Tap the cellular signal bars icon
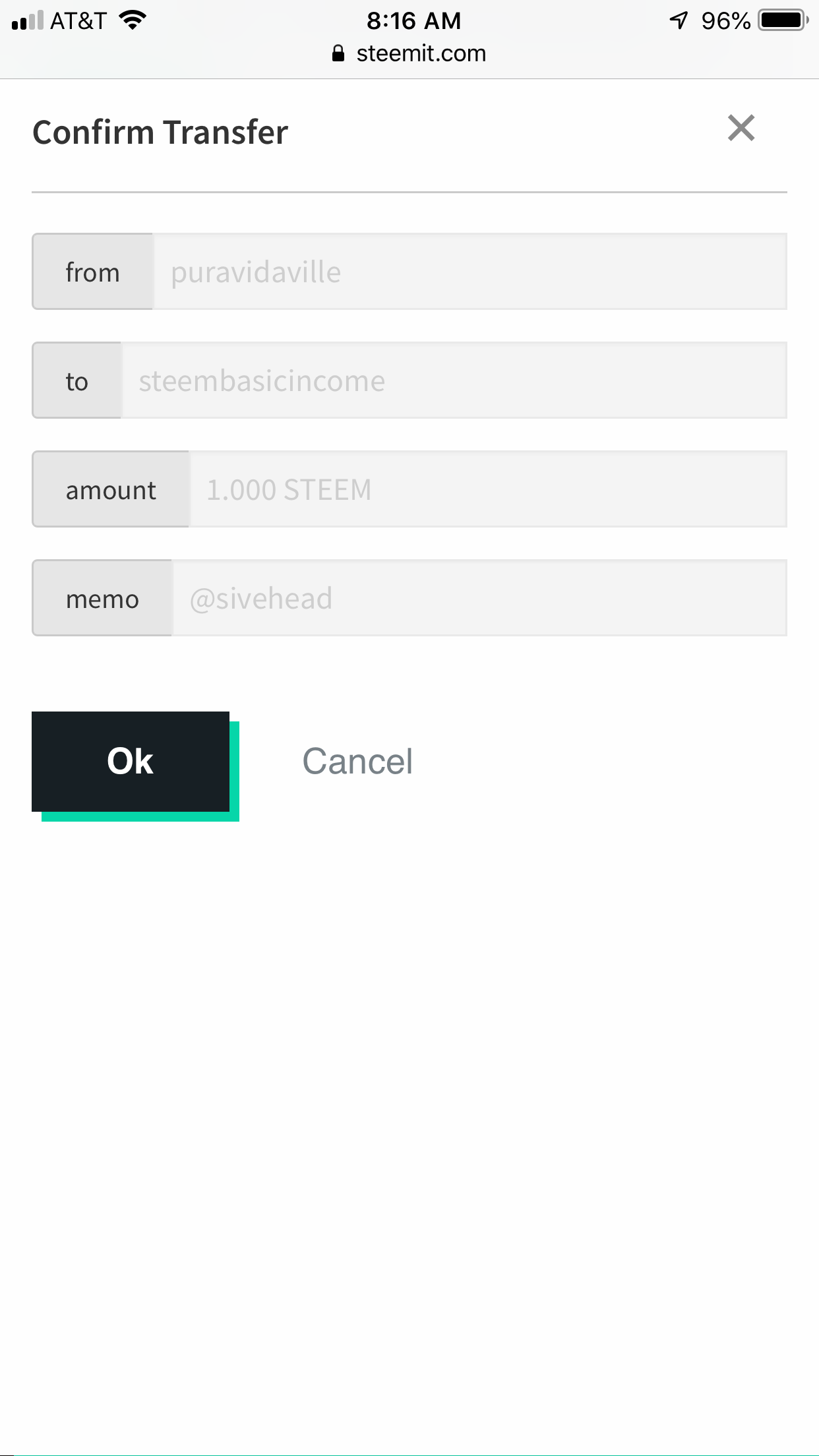819x1456 pixels. pos(28,20)
